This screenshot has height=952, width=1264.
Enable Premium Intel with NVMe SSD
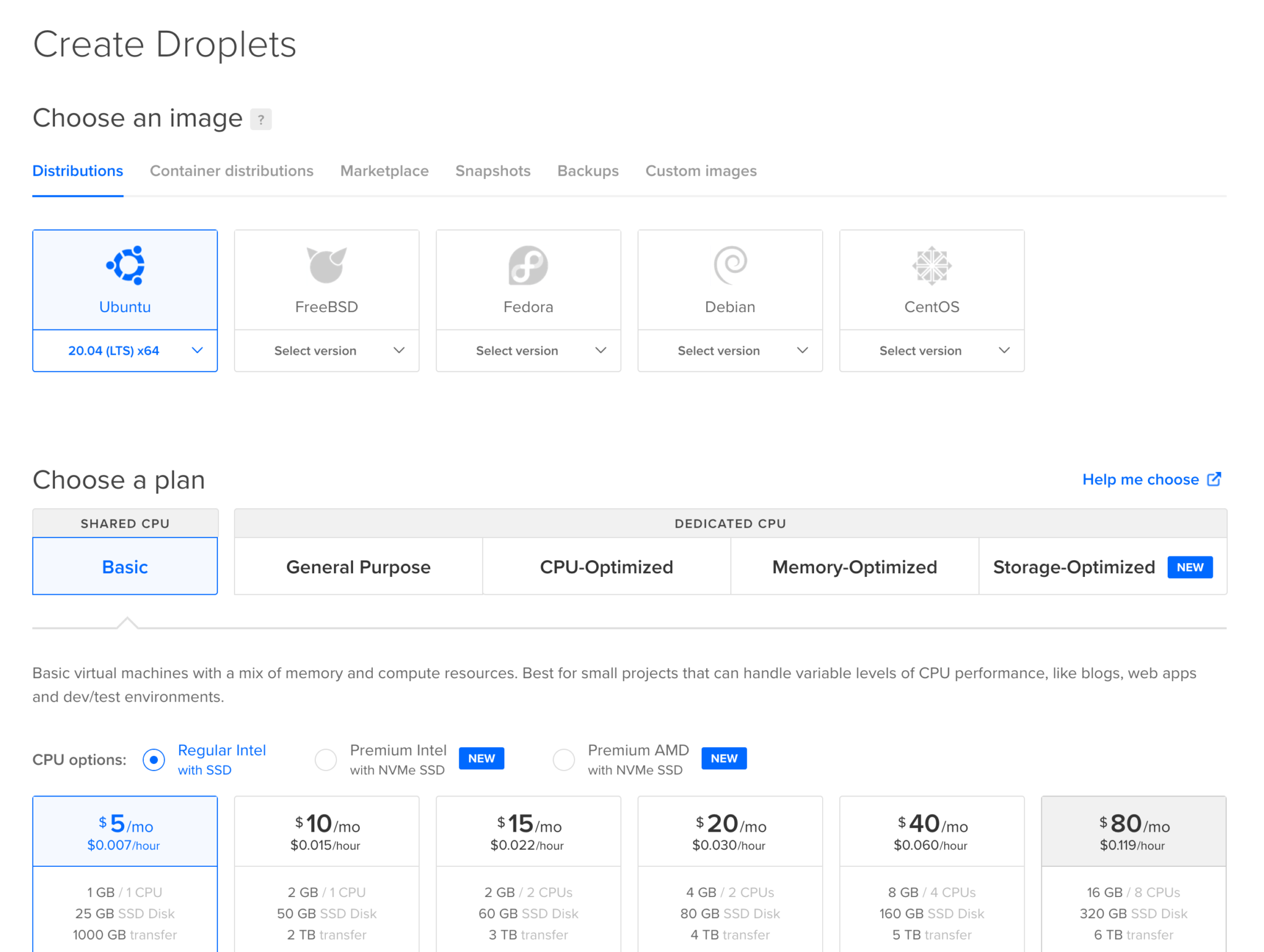tap(325, 760)
